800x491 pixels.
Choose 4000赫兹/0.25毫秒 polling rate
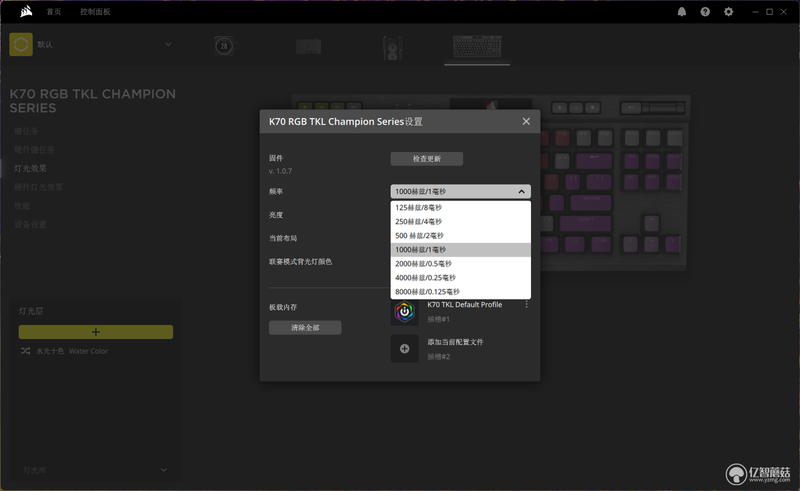click(460, 278)
